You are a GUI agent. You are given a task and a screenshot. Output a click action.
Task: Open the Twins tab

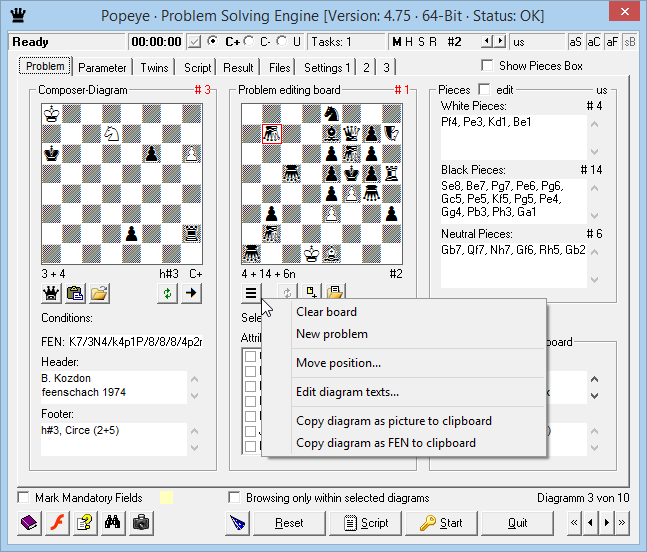pos(154,67)
